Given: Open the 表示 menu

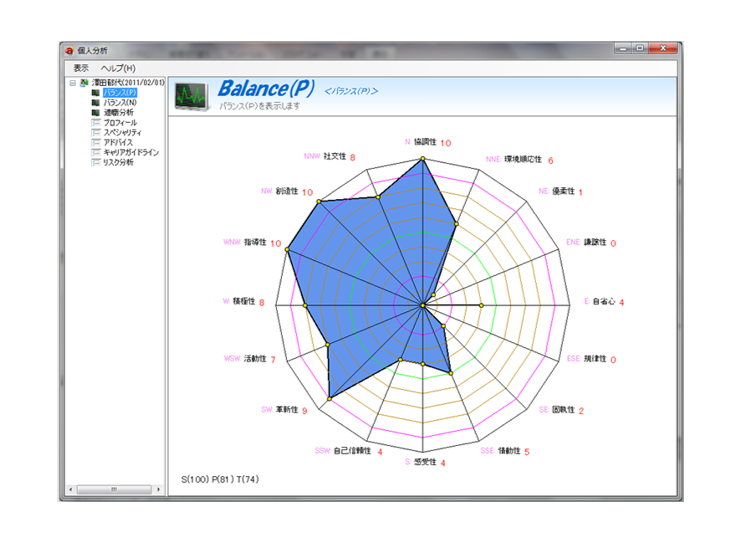Looking at the screenshot, I should [x=81, y=68].
